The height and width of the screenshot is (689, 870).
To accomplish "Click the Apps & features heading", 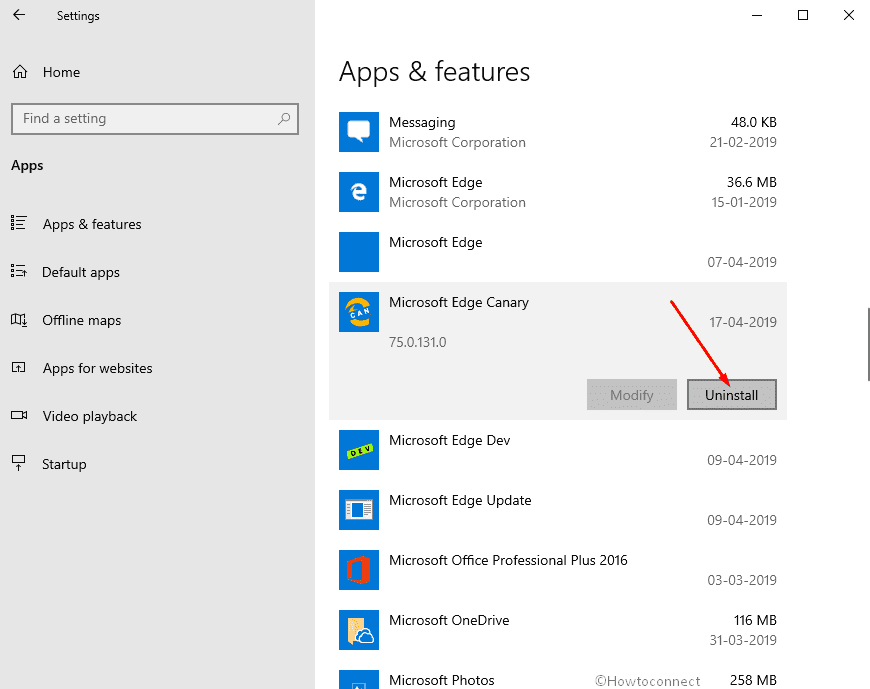I will click(x=434, y=72).
